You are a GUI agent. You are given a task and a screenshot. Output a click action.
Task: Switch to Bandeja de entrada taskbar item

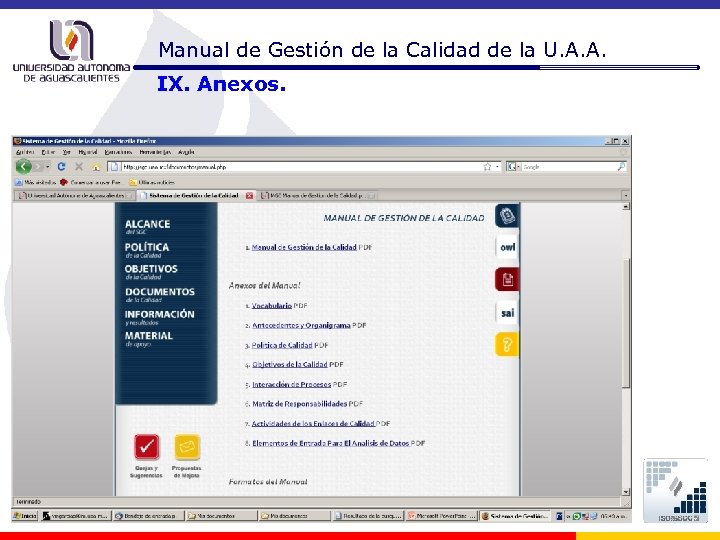point(149,516)
